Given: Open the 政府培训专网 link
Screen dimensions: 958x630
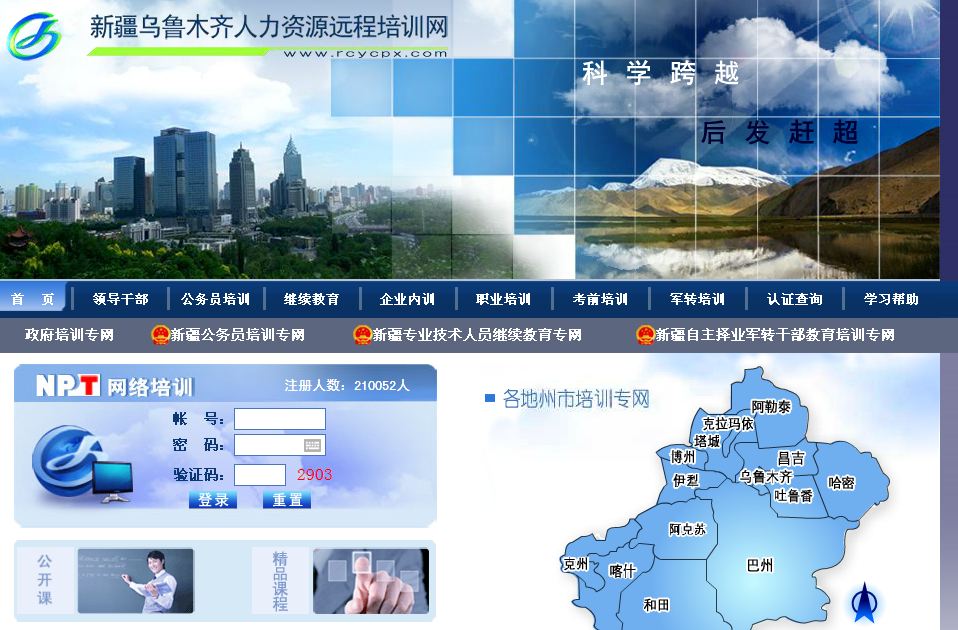Looking at the screenshot, I should (x=69, y=335).
